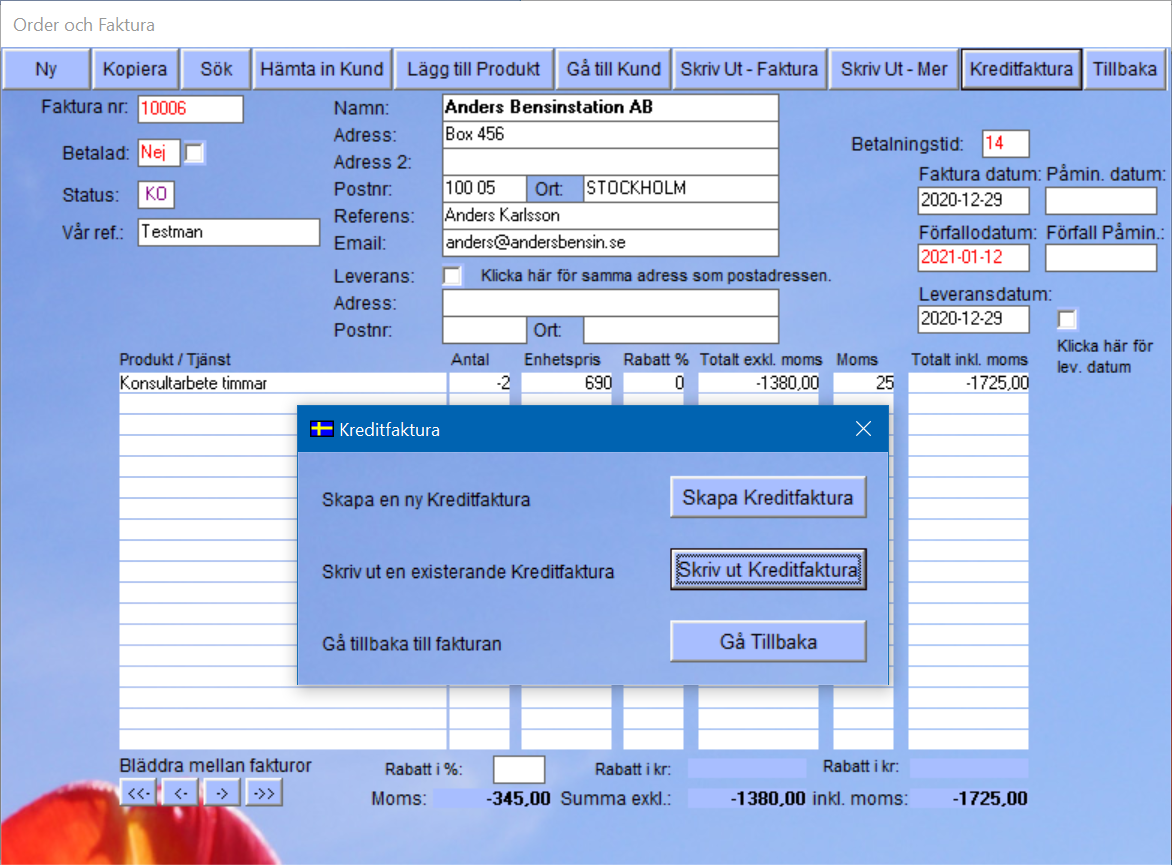Image resolution: width=1172 pixels, height=865 pixels.
Task: Click the Rabatt i % input field
Action: point(519,769)
